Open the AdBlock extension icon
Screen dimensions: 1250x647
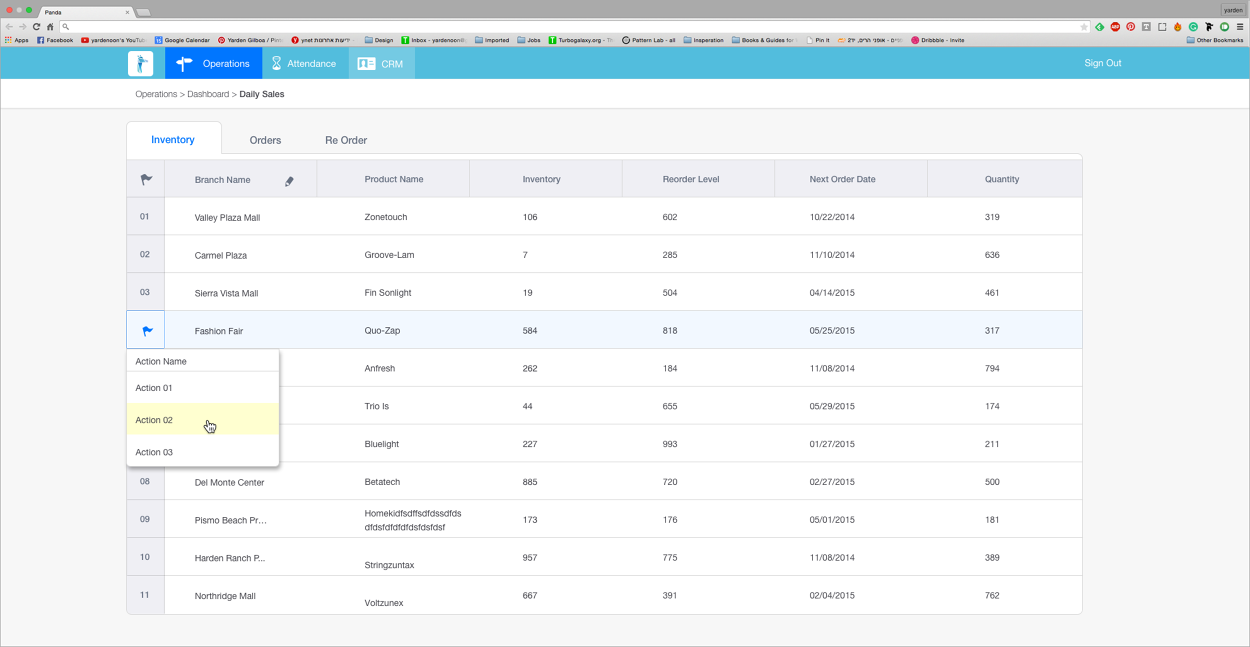pyautogui.click(x=1114, y=27)
